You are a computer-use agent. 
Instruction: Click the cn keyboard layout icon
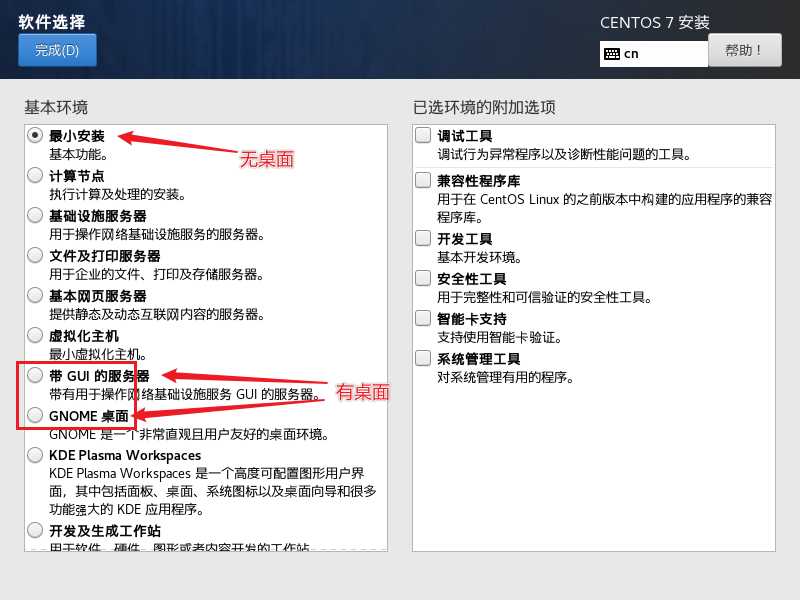(x=612, y=54)
